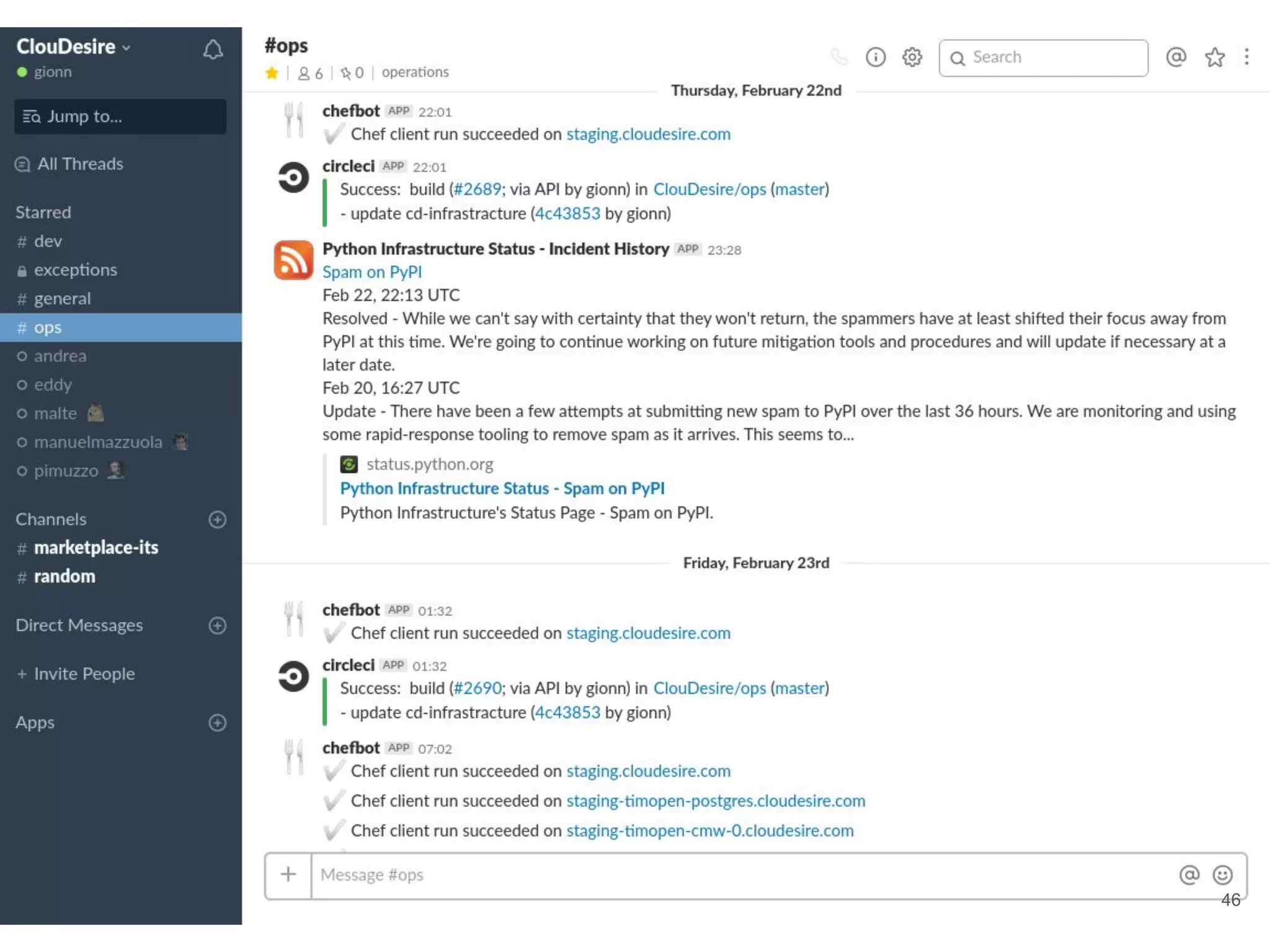Unstar the #ops channel yellow star
The image size is (1270, 952).
[272, 73]
